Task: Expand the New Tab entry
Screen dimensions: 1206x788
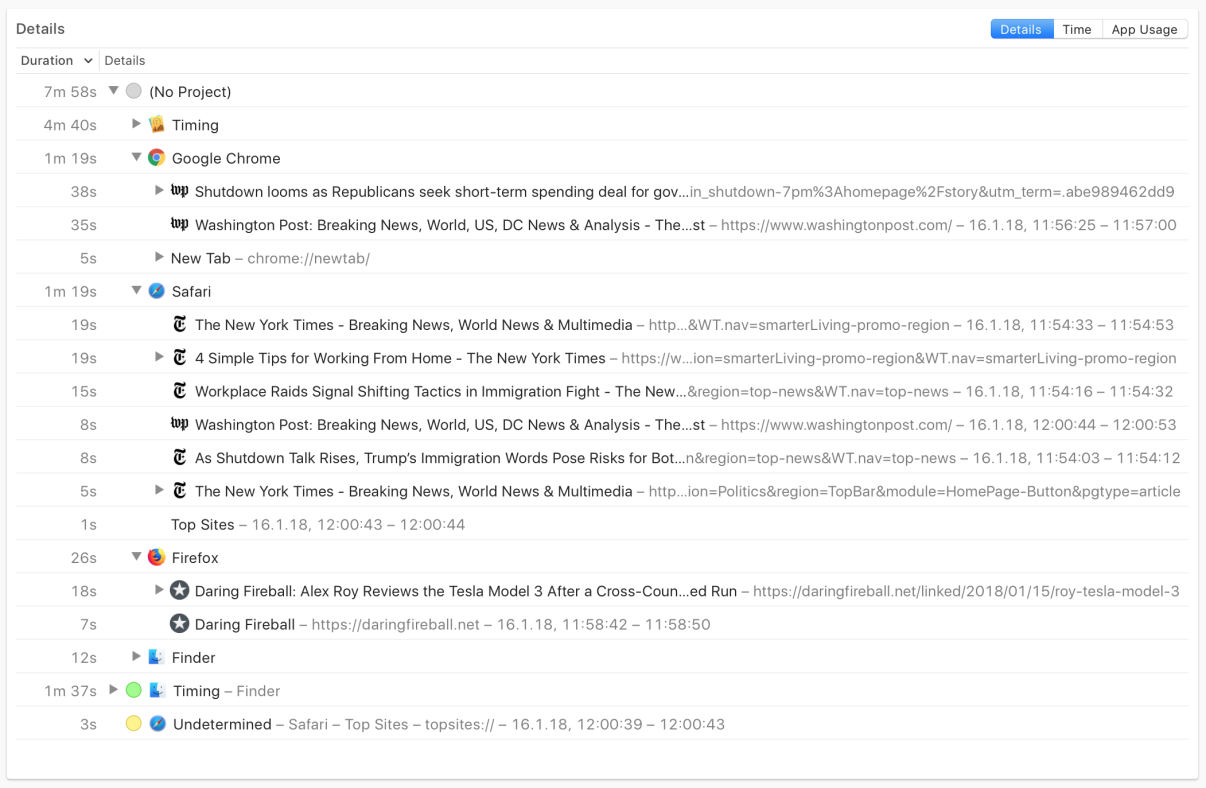Action: coord(158,257)
